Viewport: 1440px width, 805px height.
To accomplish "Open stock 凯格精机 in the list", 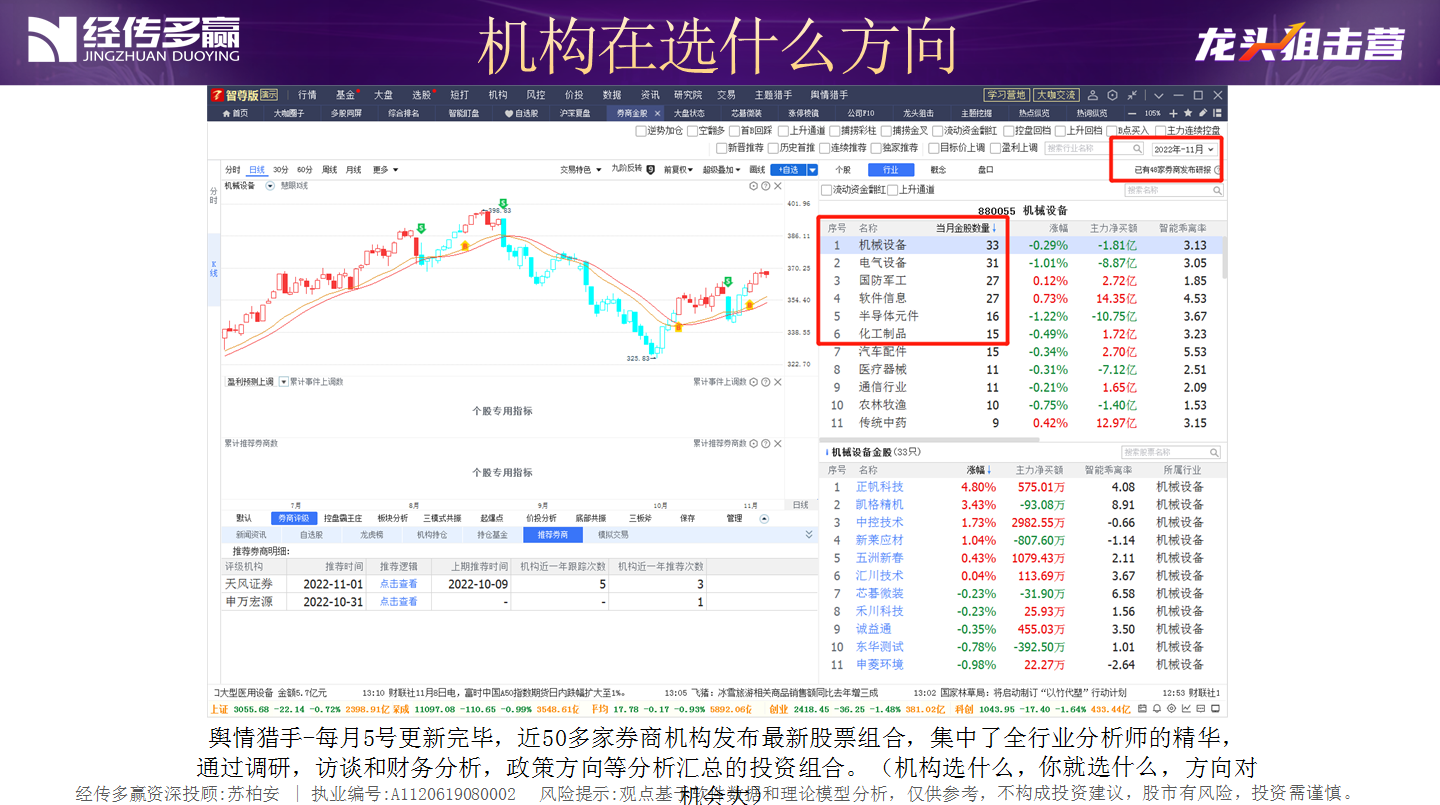I will 879,505.
